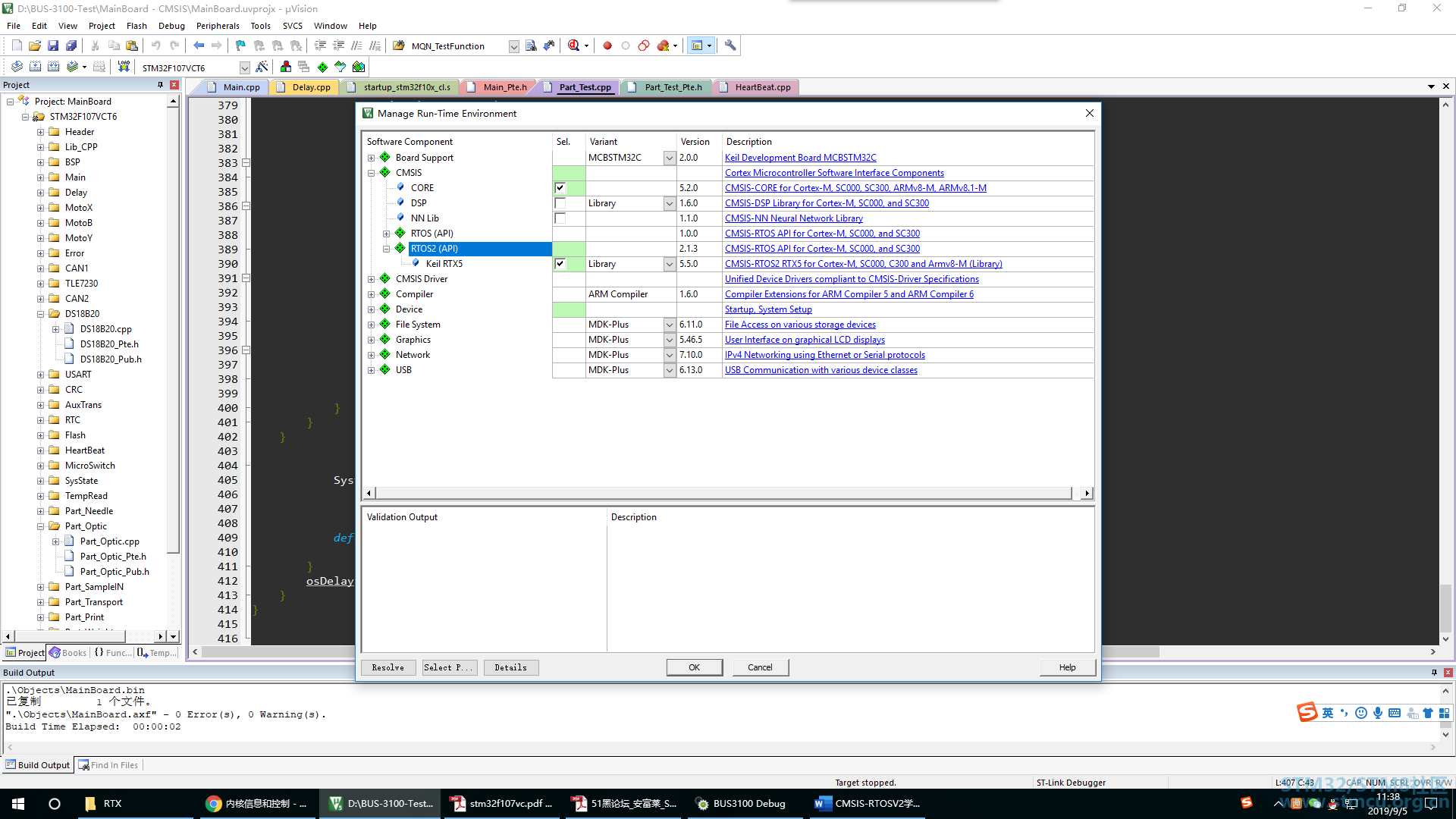The width and height of the screenshot is (1456, 819).
Task: Download code to flash with LOAD icon
Action: tap(124, 67)
